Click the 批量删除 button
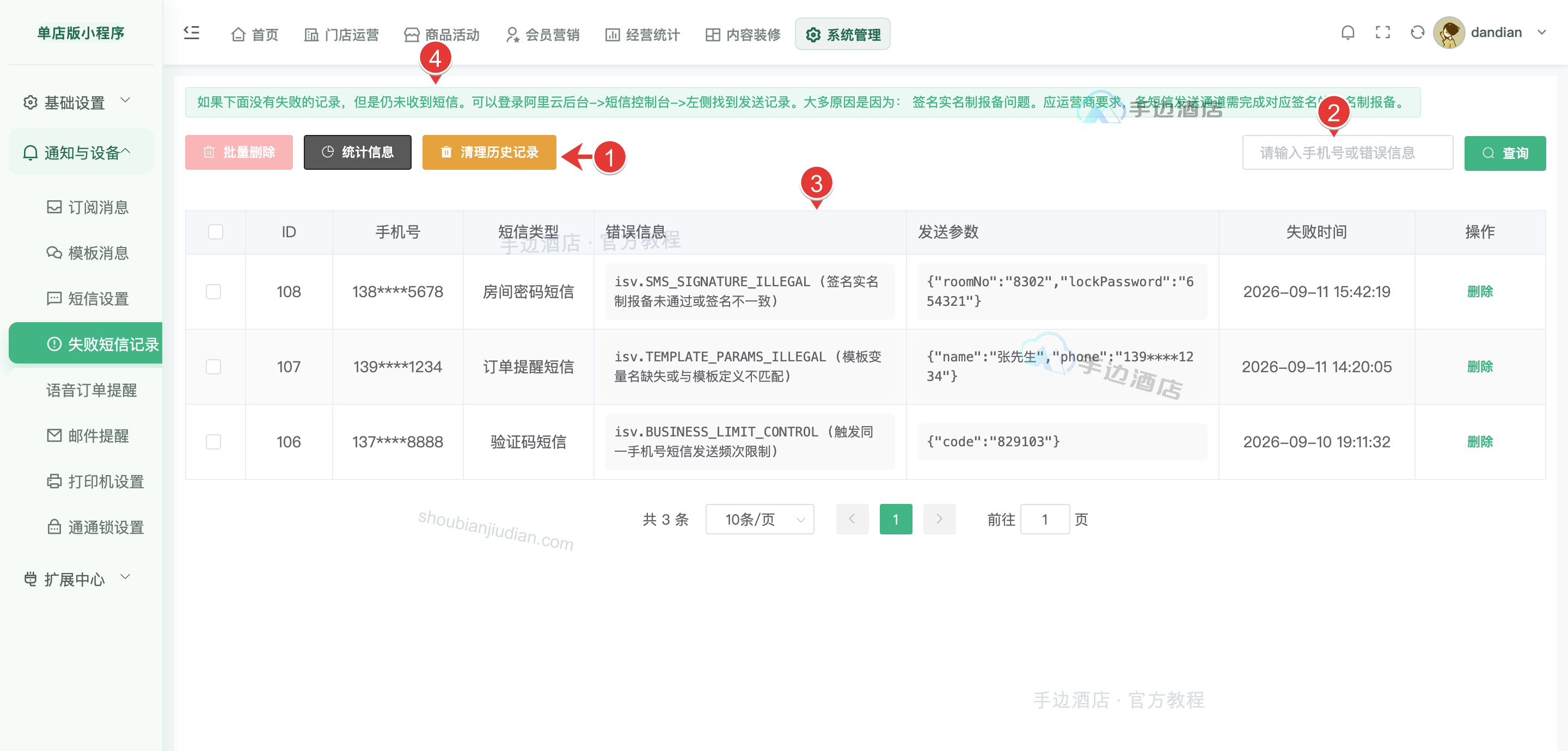 tap(238, 152)
